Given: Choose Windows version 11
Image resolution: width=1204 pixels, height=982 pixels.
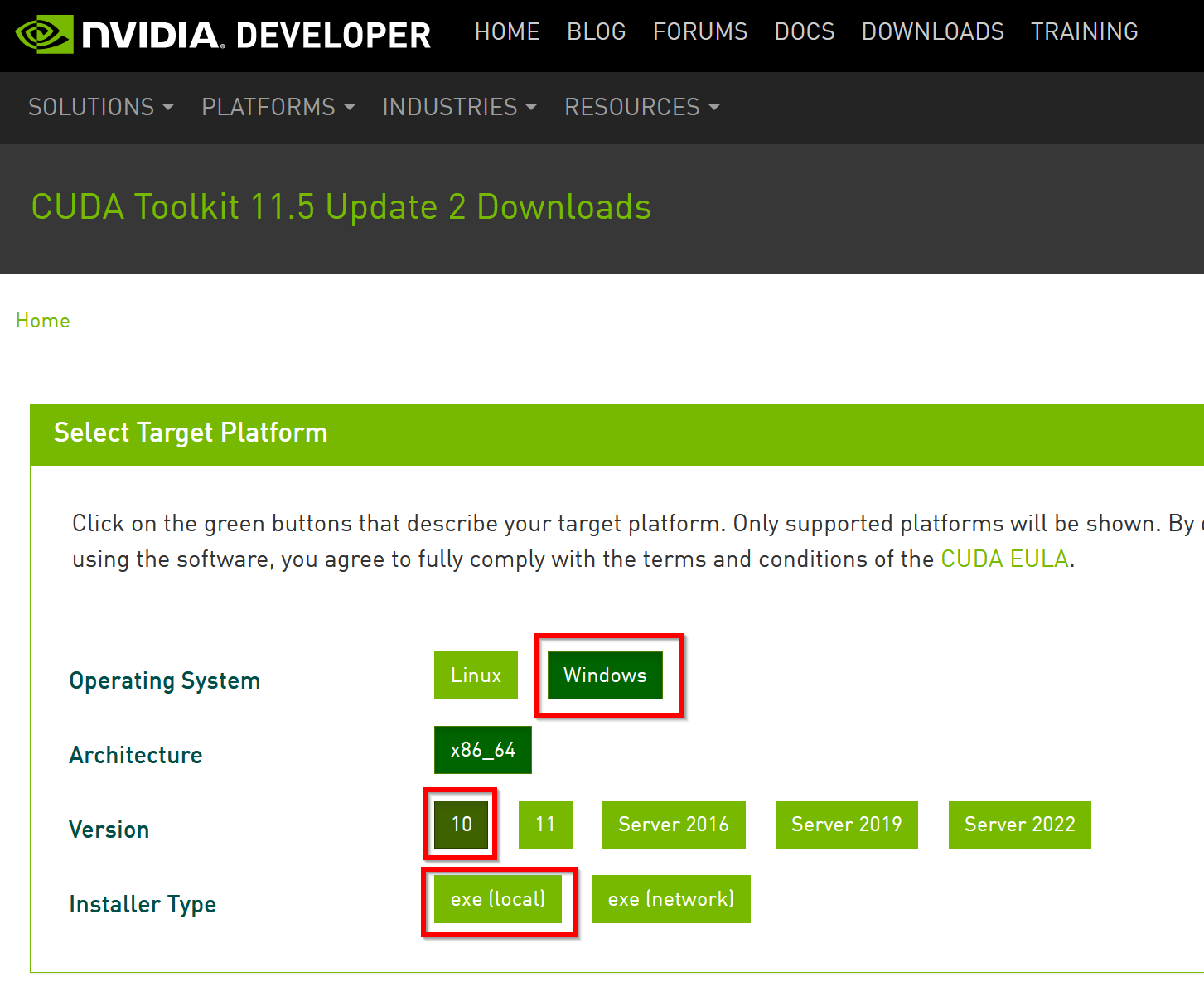Looking at the screenshot, I should (x=545, y=825).
